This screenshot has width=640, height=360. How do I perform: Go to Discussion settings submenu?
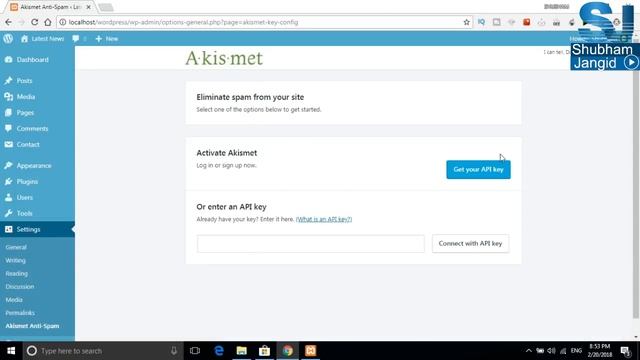[x=20, y=287]
